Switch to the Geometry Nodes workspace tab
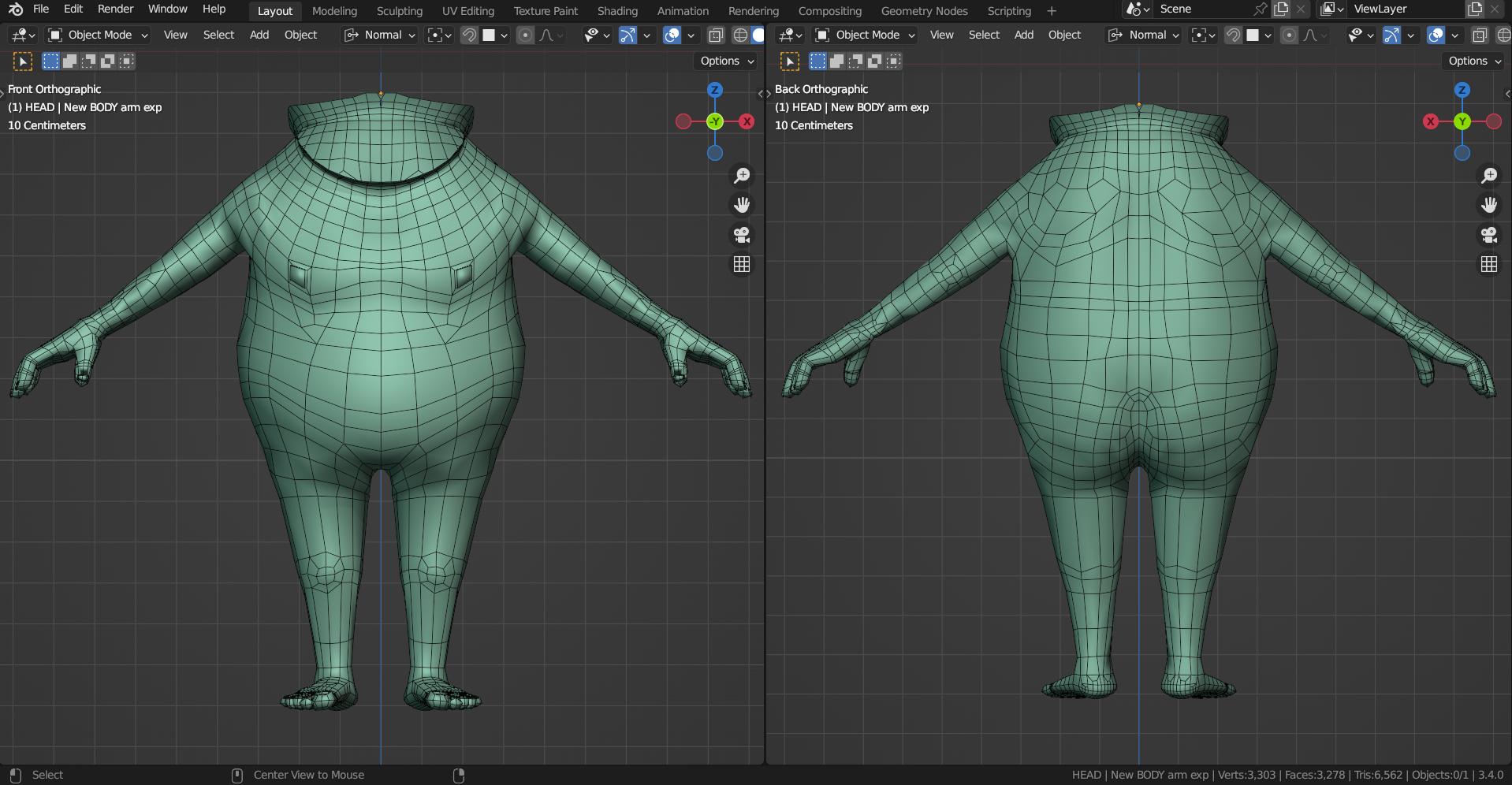 pos(924,11)
